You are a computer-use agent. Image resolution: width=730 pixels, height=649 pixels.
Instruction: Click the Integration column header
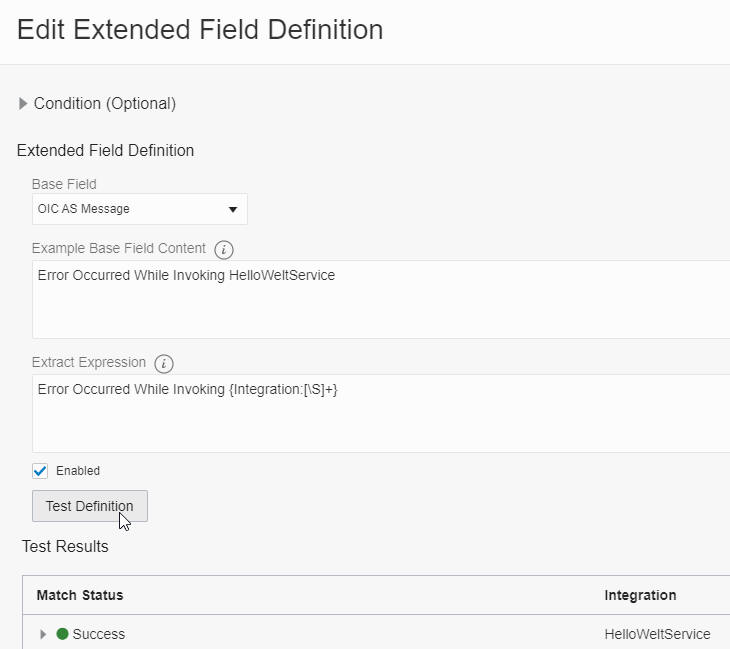(640, 595)
